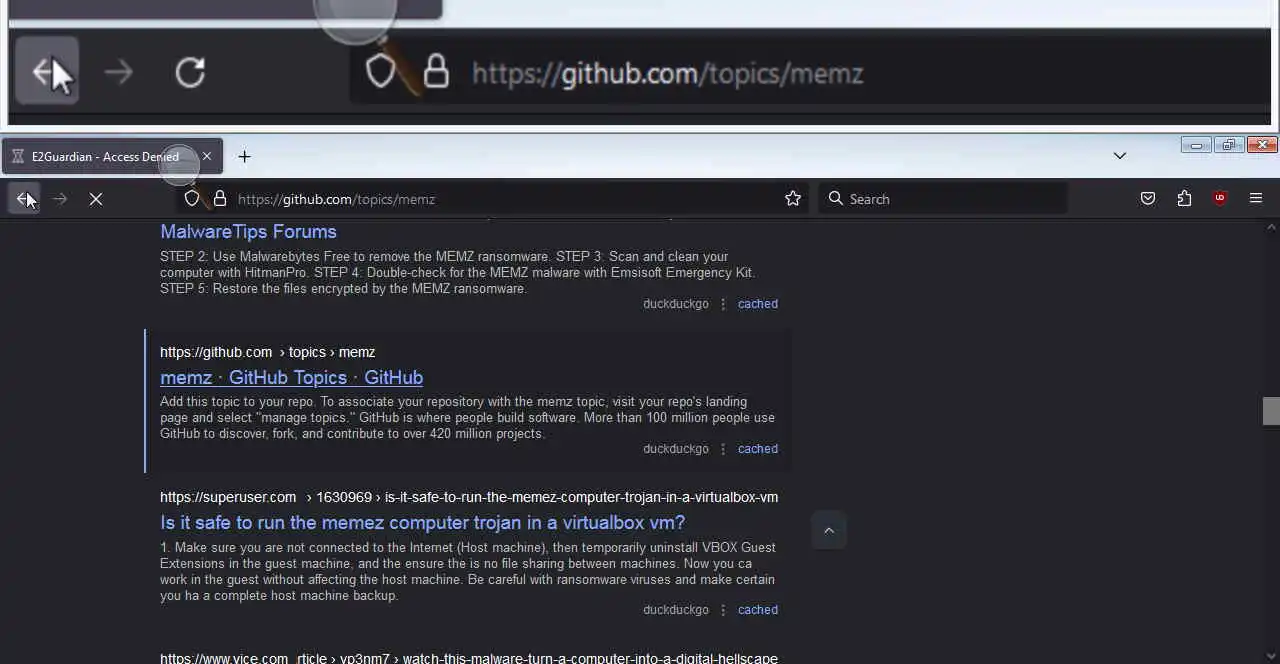Click duckduckgo source label under superuser result
1280x664 pixels.
point(676,610)
